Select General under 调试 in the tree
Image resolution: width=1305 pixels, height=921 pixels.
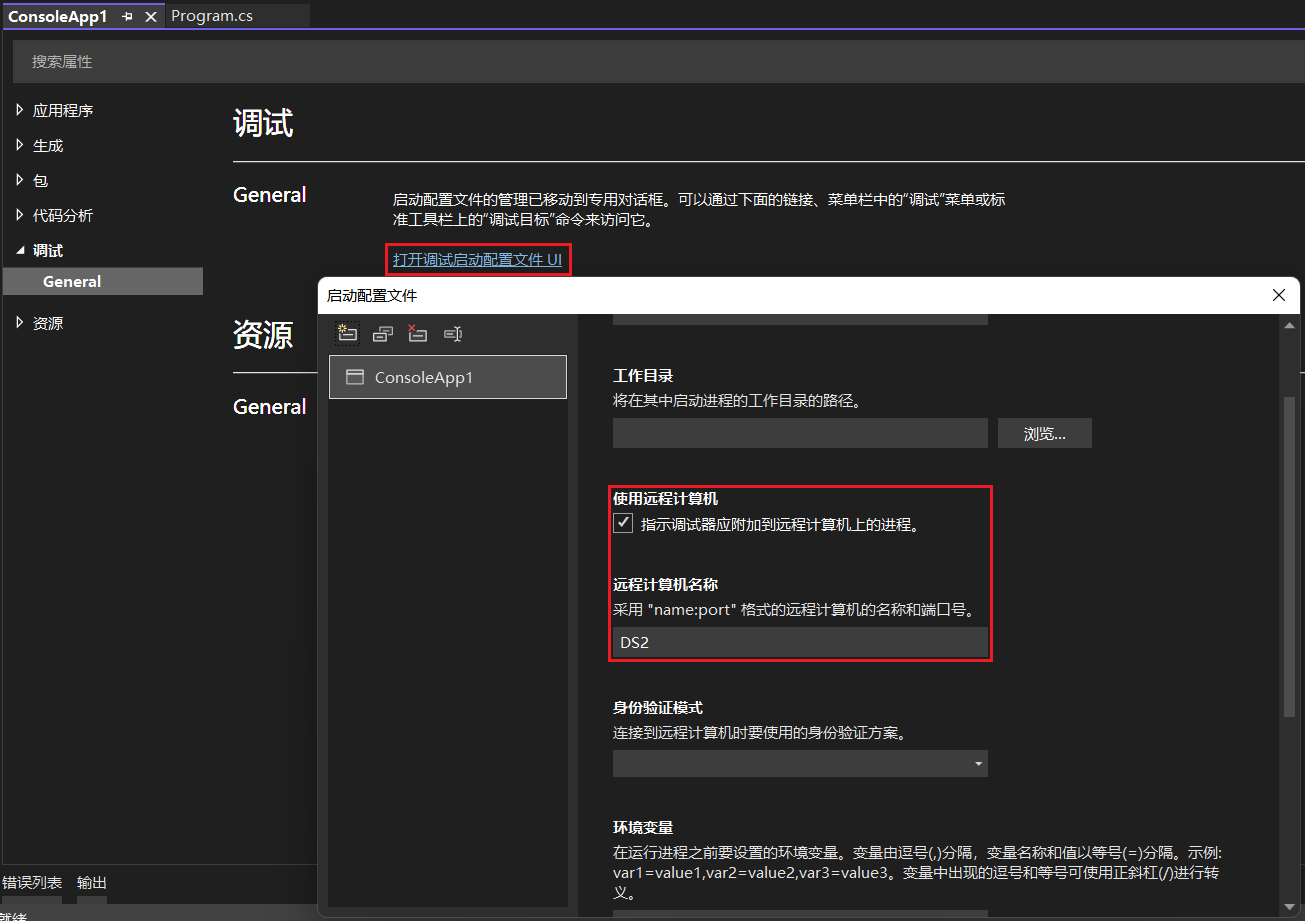pyautogui.click(x=103, y=282)
